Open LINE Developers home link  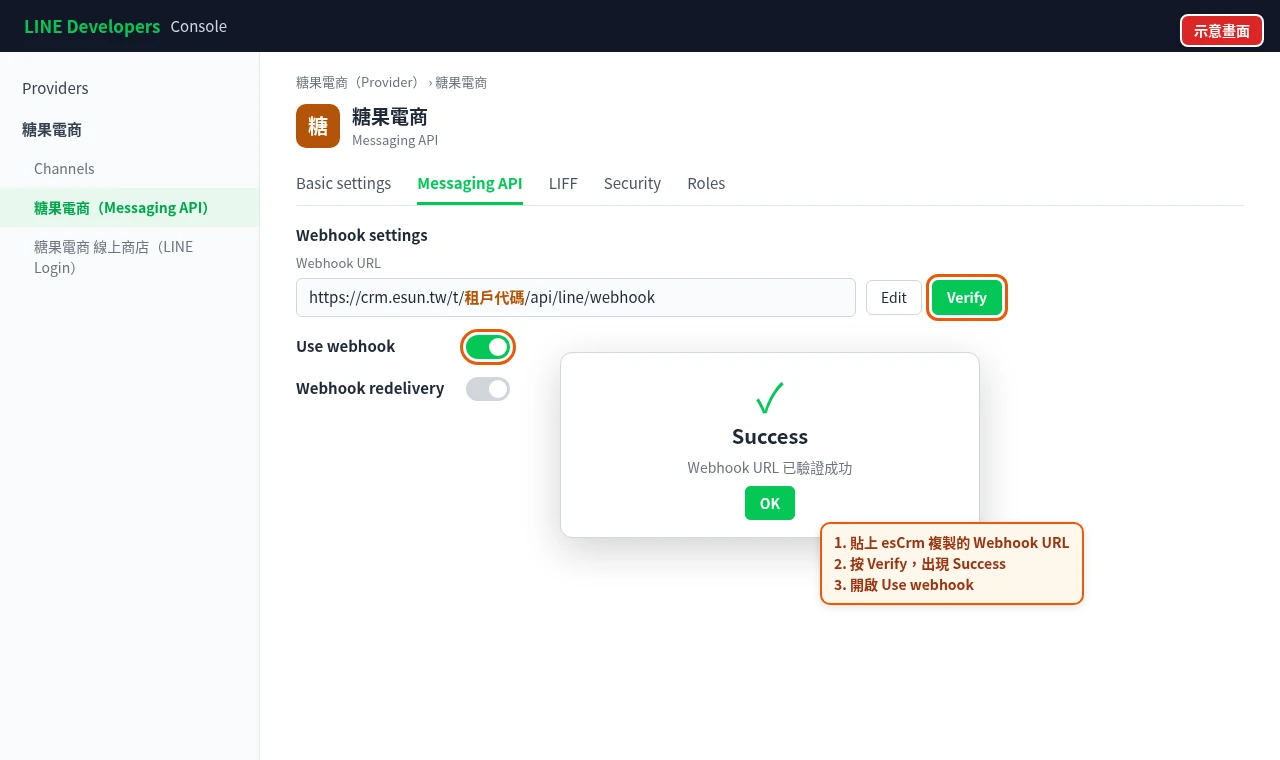click(92, 26)
